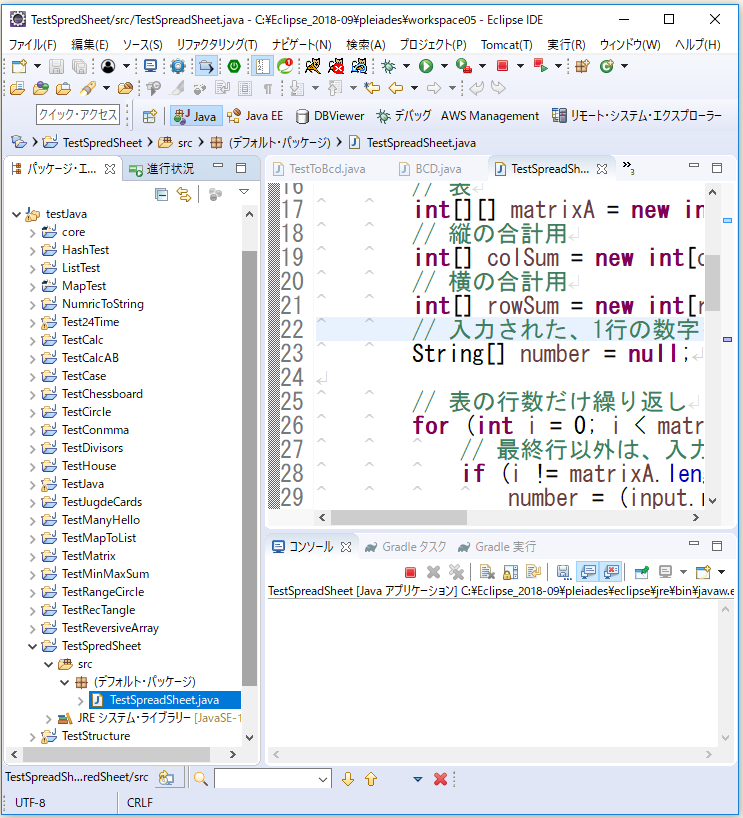The width and height of the screenshot is (743, 818).
Task: Click the Last Edit Location icon
Action: [x=372, y=88]
